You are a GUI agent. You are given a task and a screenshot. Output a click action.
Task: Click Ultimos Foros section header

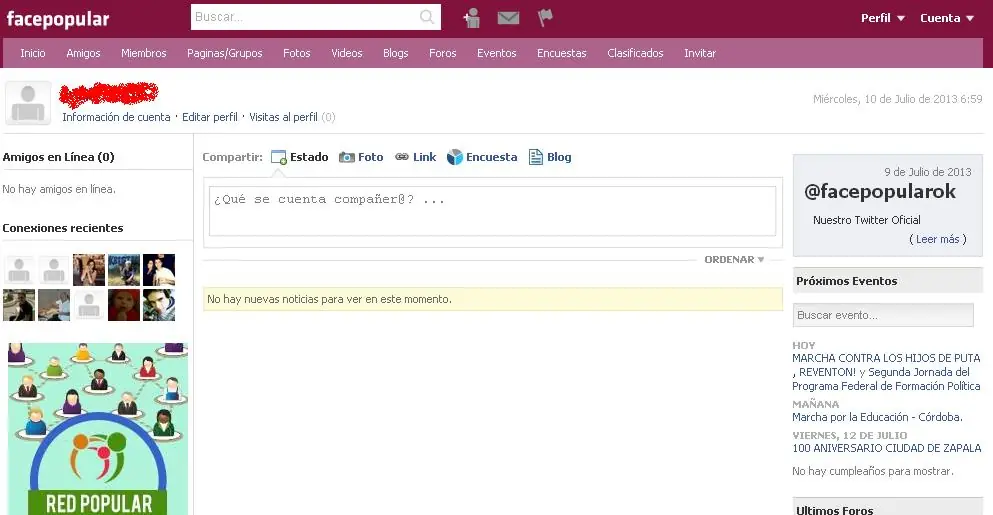887,507
